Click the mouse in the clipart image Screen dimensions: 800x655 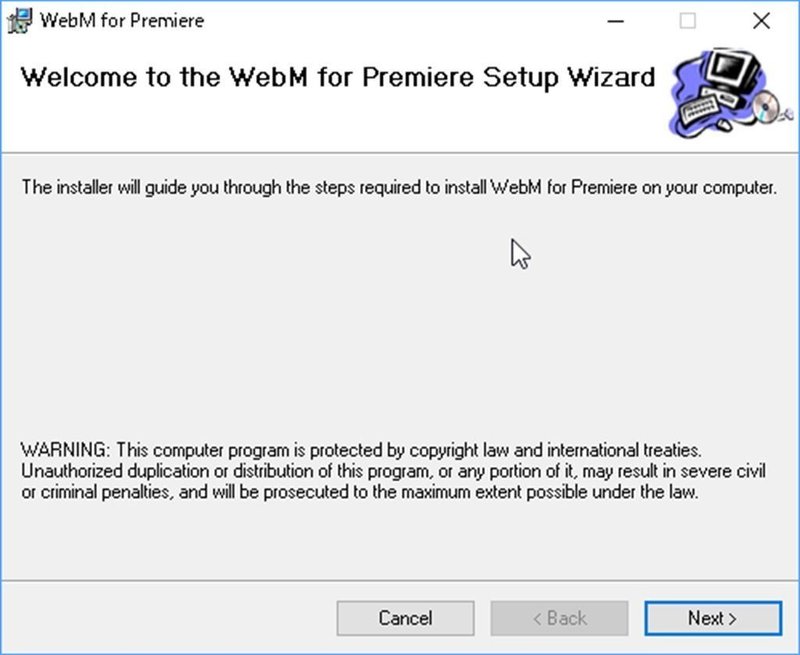pyautogui.click(x=724, y=126)
